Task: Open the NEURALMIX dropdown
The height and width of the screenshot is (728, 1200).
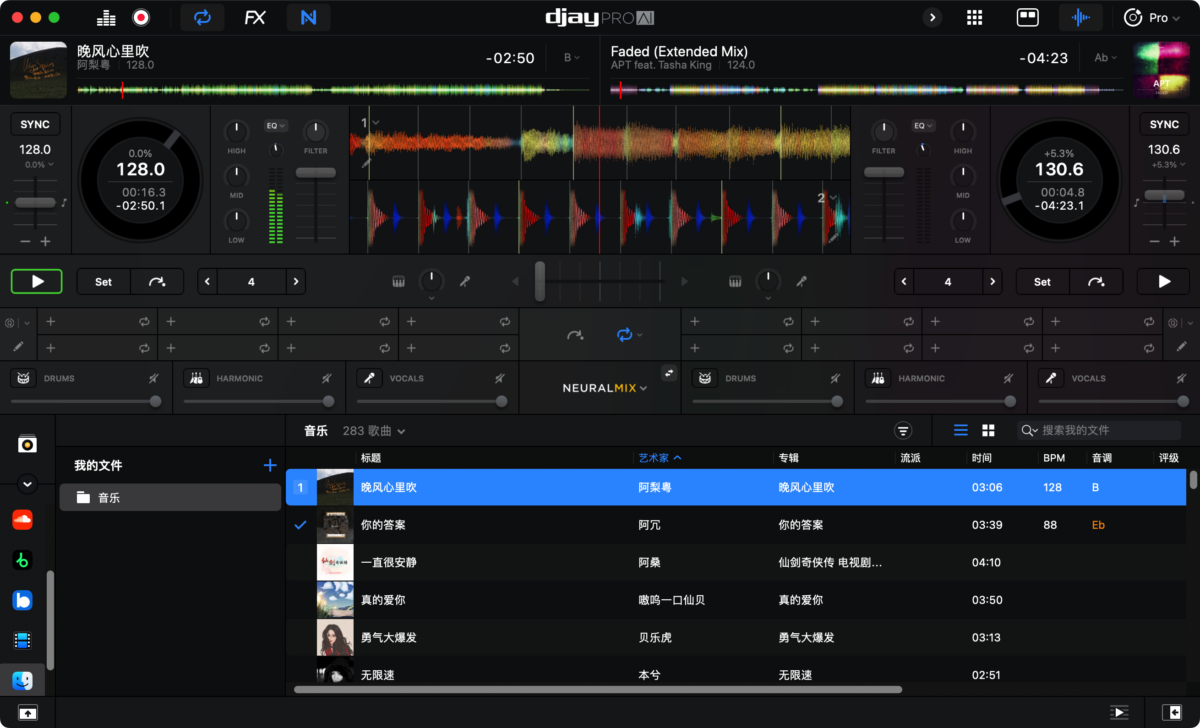Action: pyautogui.click(x=605, y=388)
